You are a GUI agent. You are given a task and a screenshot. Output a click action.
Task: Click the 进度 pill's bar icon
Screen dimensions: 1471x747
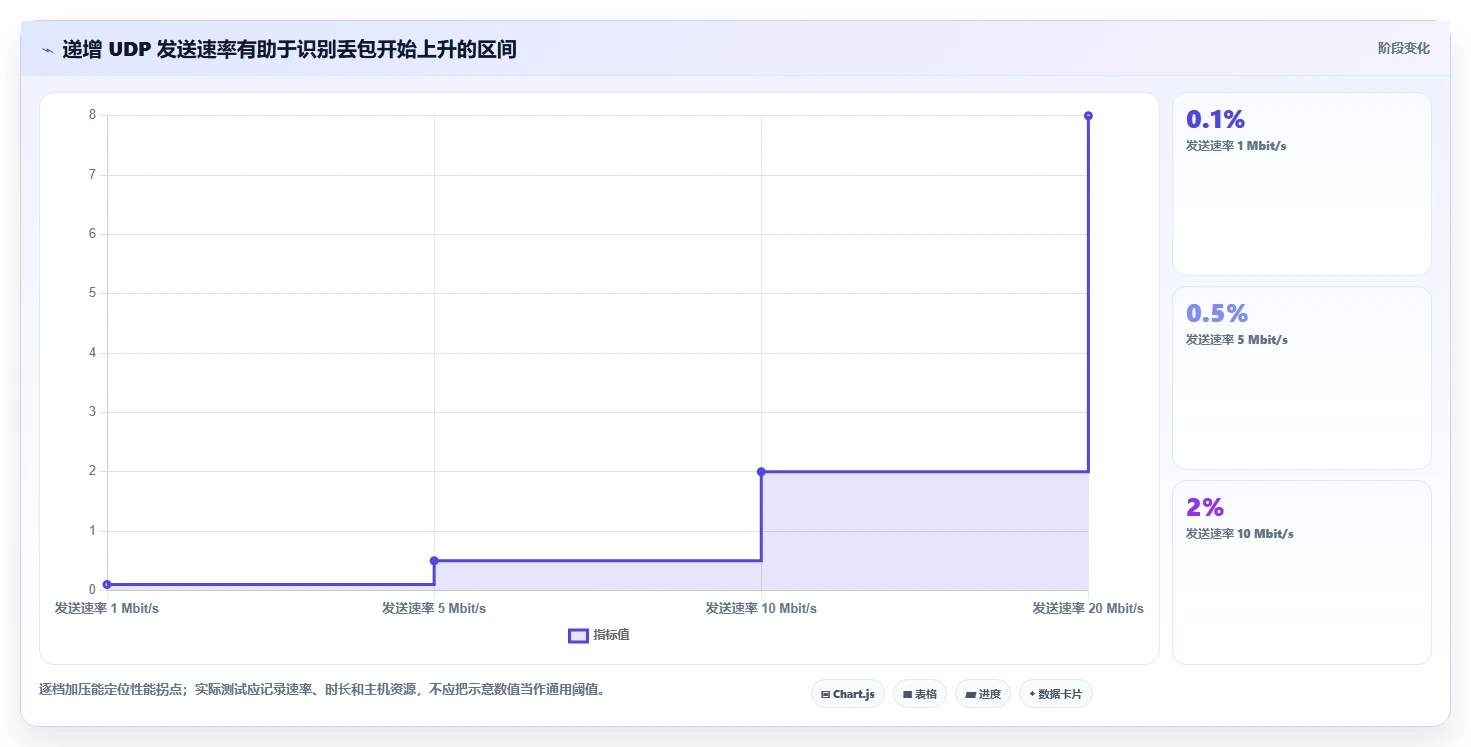click(970, 694)
